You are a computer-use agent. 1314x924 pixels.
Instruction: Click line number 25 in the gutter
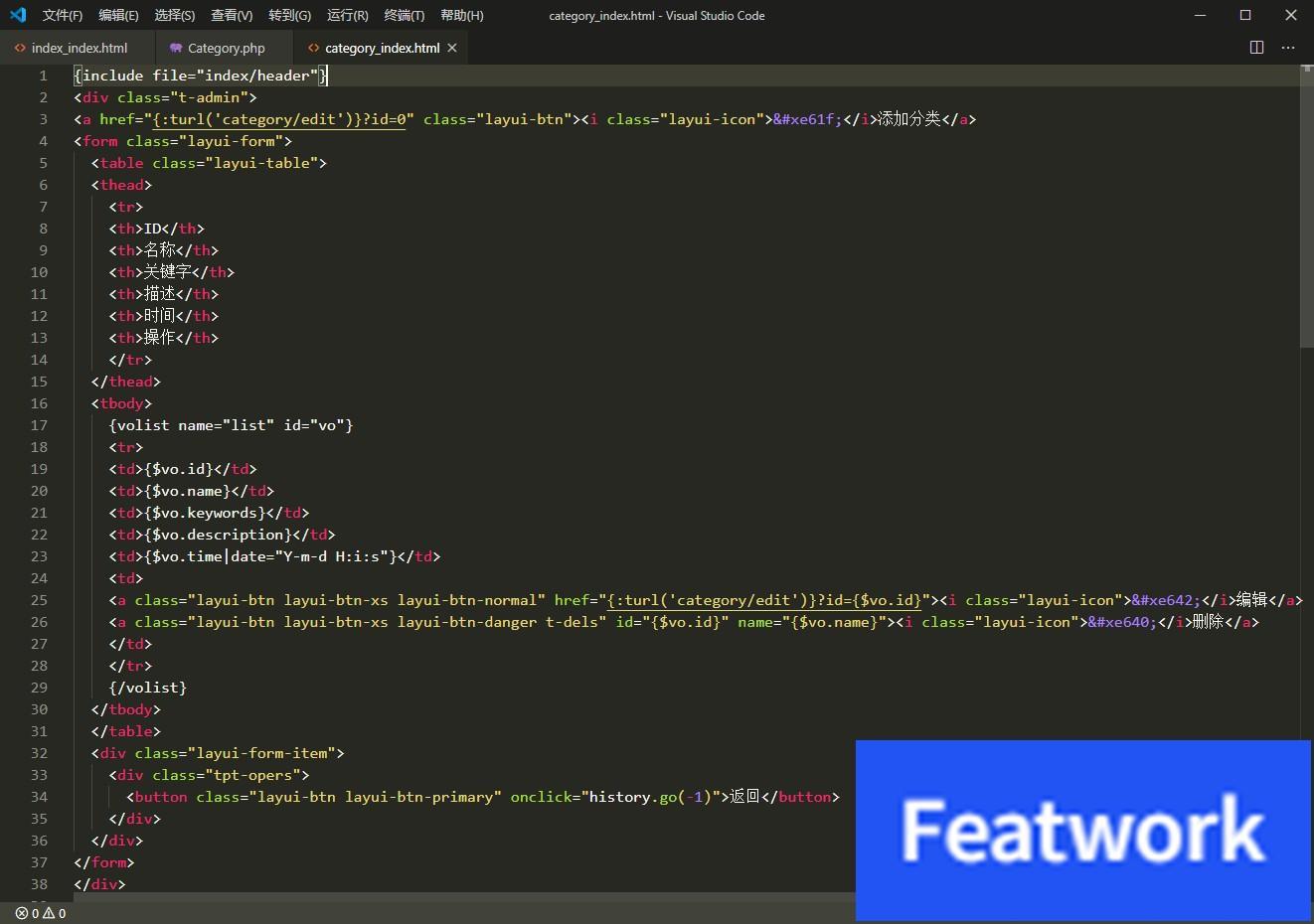point(39,600)
